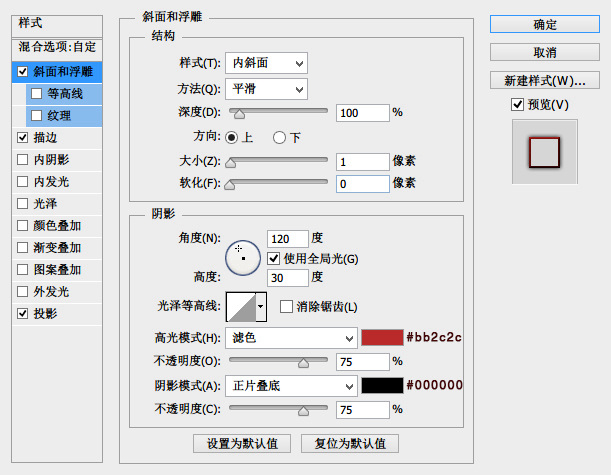Enable the 内发光 inner glow checkbox
The height and width of the screenshot is (475, 611).
click(x=23, y=182)
